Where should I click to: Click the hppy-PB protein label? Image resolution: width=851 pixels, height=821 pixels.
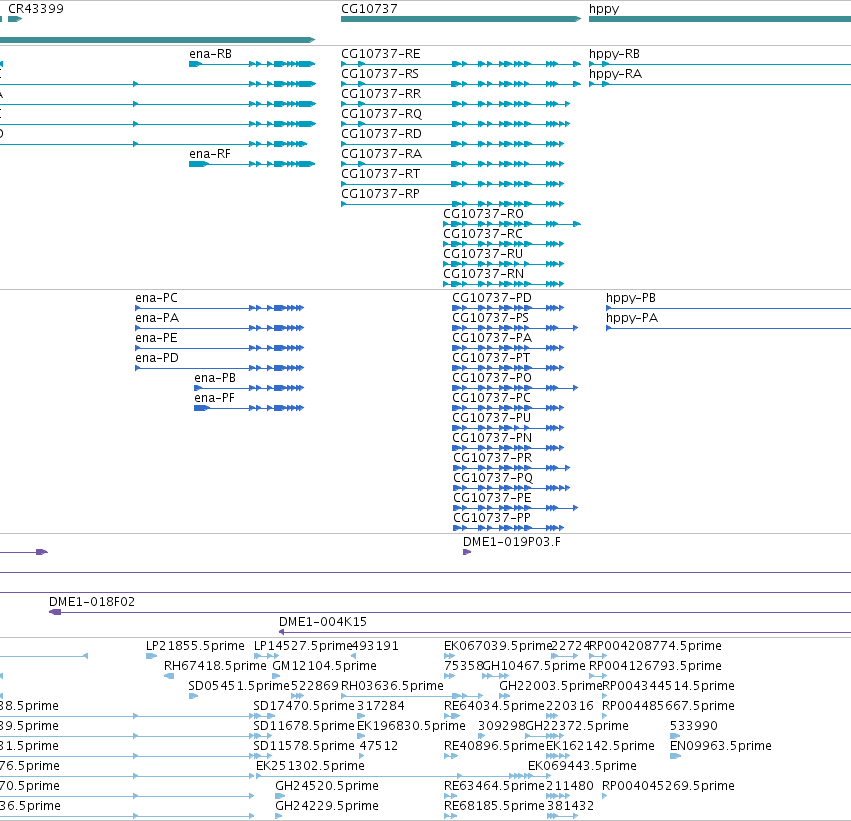(x=631, y=298)
